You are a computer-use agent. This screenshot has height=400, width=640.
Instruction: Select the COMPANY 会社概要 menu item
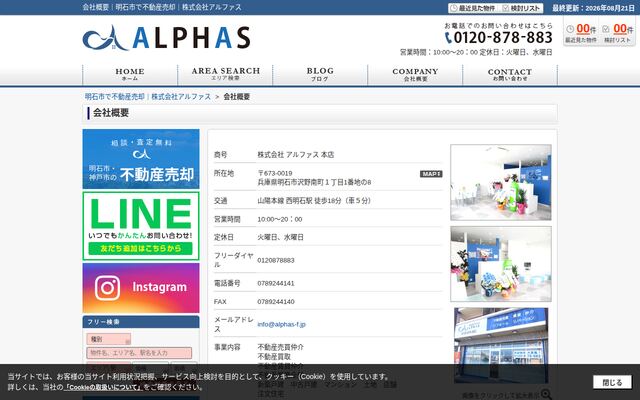(415, 74)
